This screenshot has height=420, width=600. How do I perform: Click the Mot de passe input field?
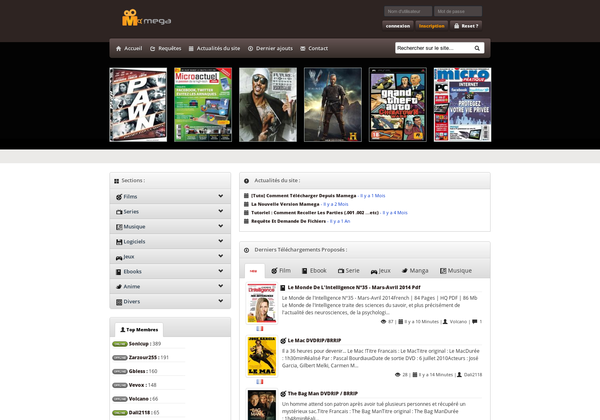(x=458, y=11)
